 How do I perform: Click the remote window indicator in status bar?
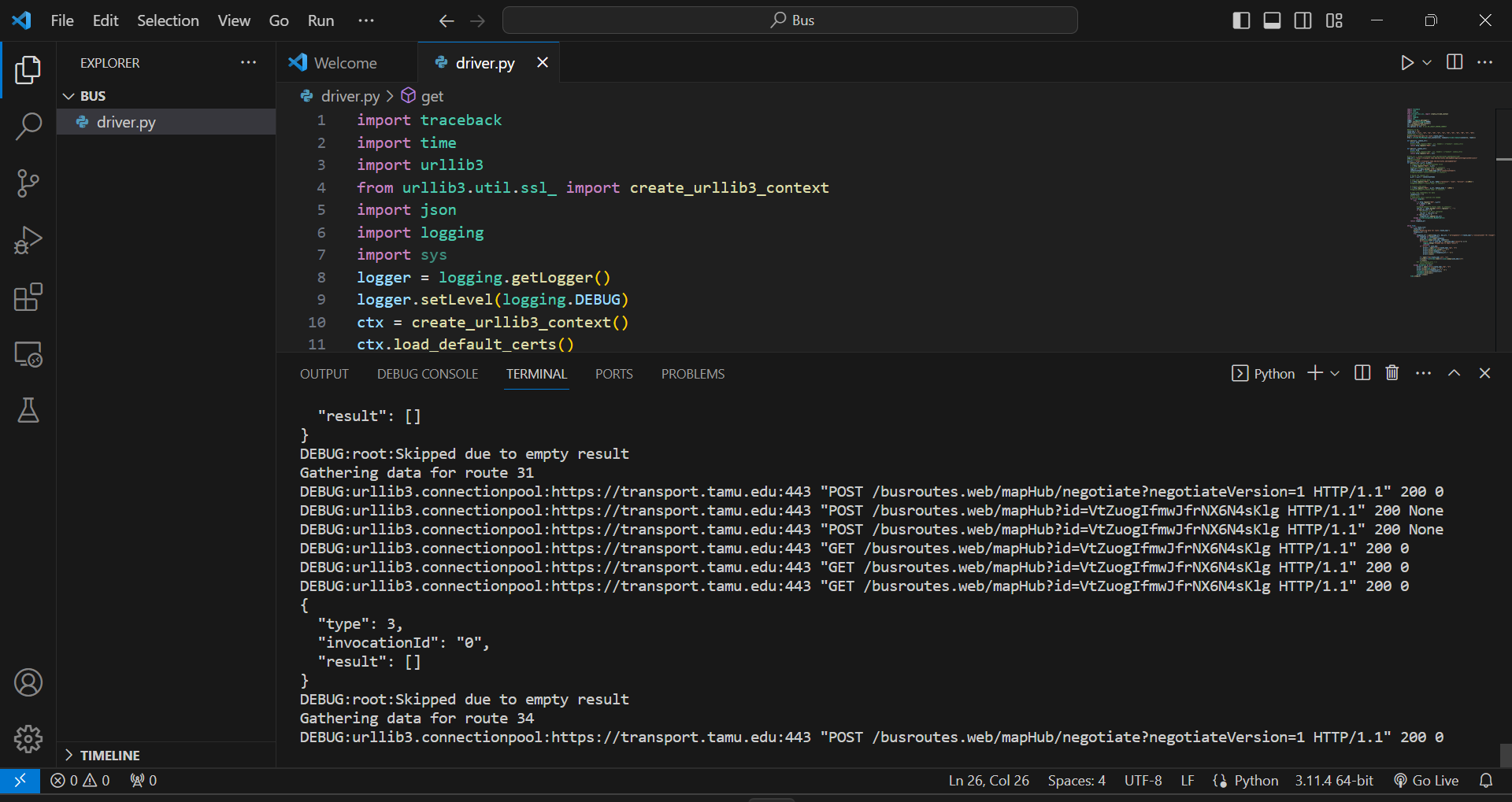[x=20, y=780]
